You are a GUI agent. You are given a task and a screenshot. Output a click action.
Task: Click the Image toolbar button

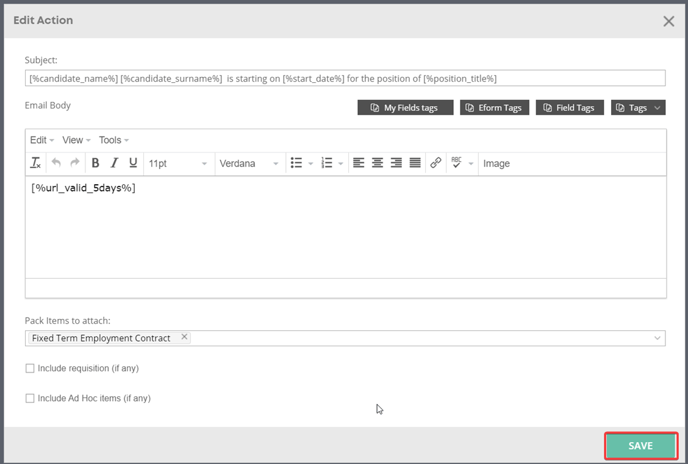(496, 163)
